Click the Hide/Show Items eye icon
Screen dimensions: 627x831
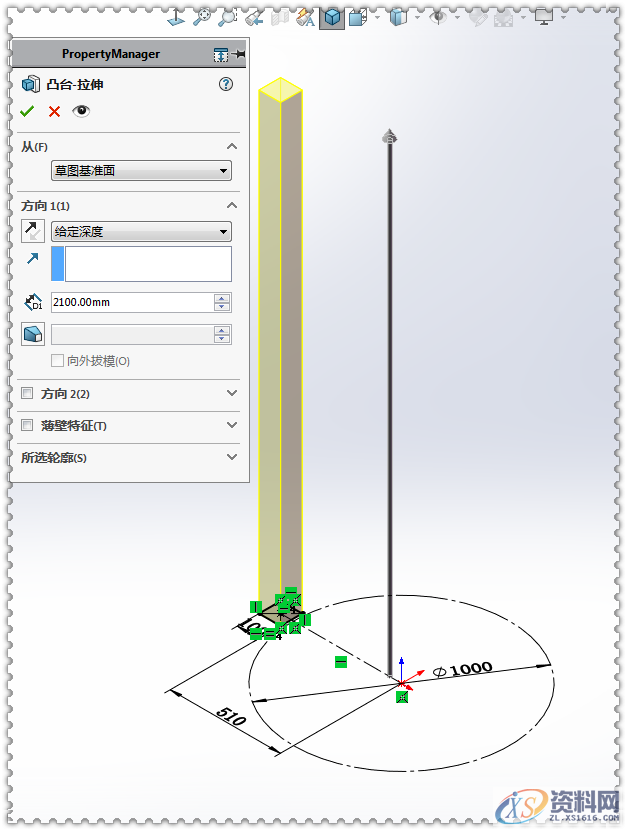tap(438, 18)
